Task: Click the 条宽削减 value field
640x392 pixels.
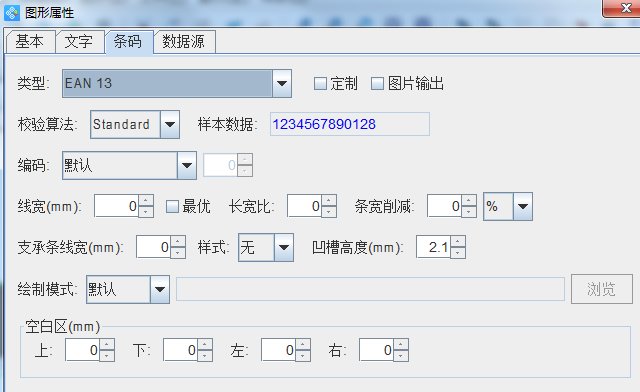Action: [x=444, y=206]
